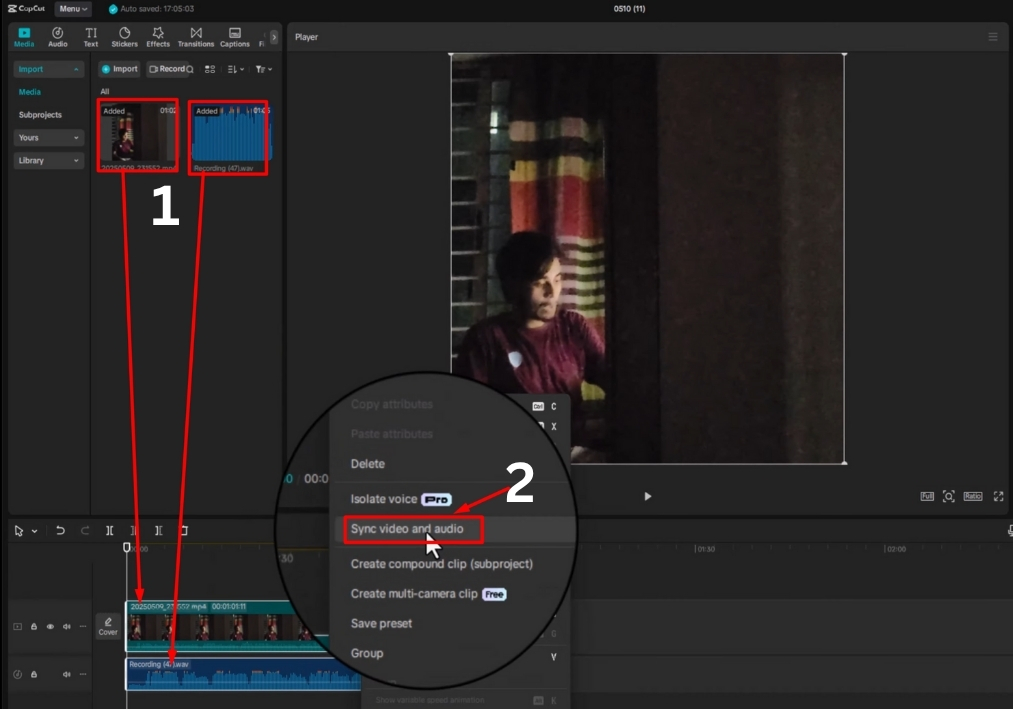Toggle video track visibility eye
The width and height of the screenshot is (1013, 709).
coord(50,626)
